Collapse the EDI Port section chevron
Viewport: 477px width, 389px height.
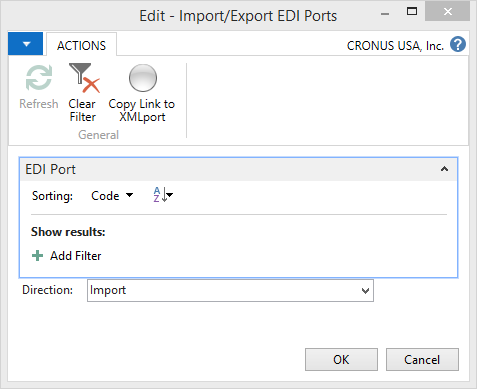pyautogui.click(x=444, y=169)
